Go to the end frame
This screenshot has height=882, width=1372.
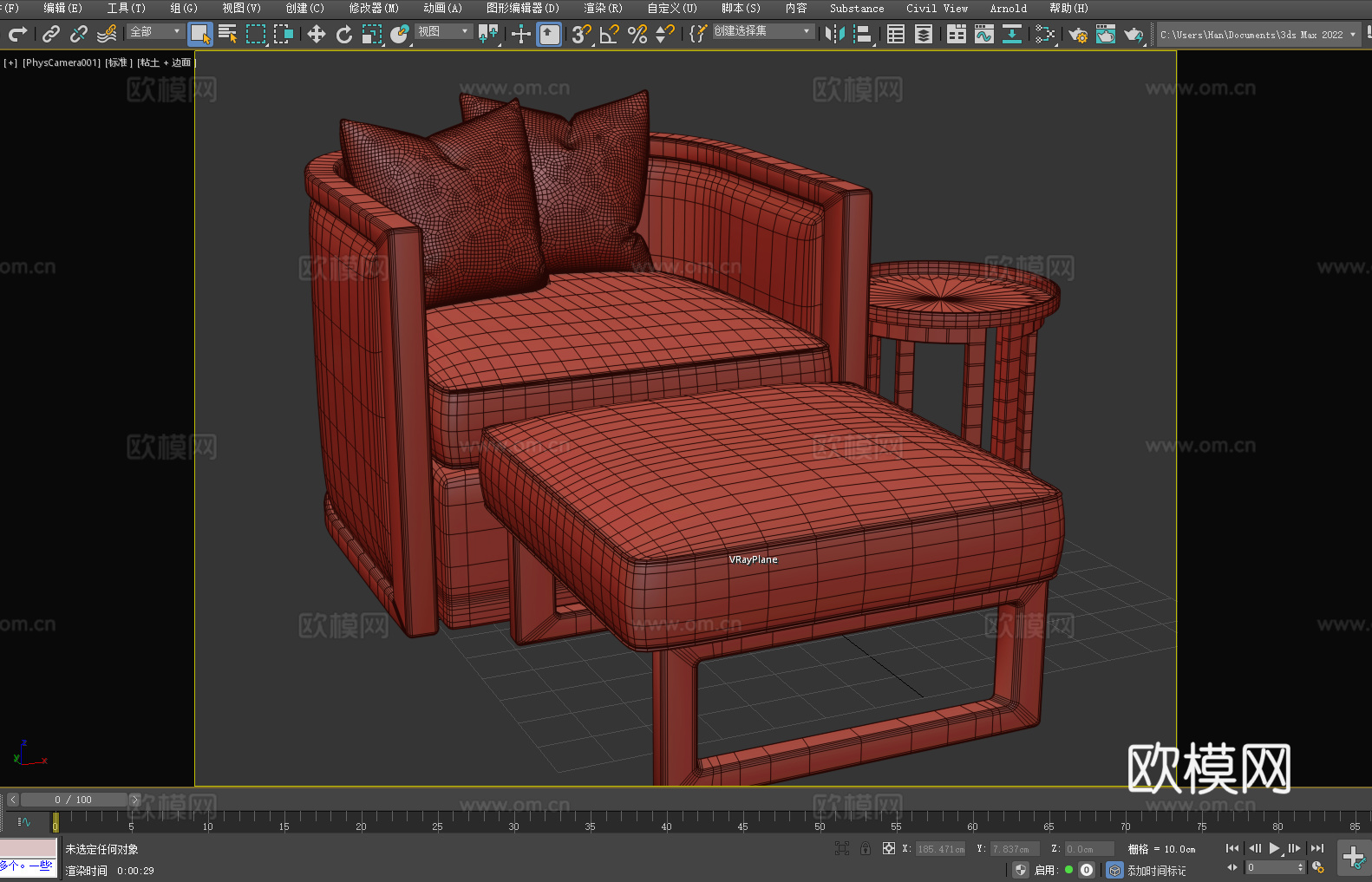pyautogui.click(x=1316, y=848)
